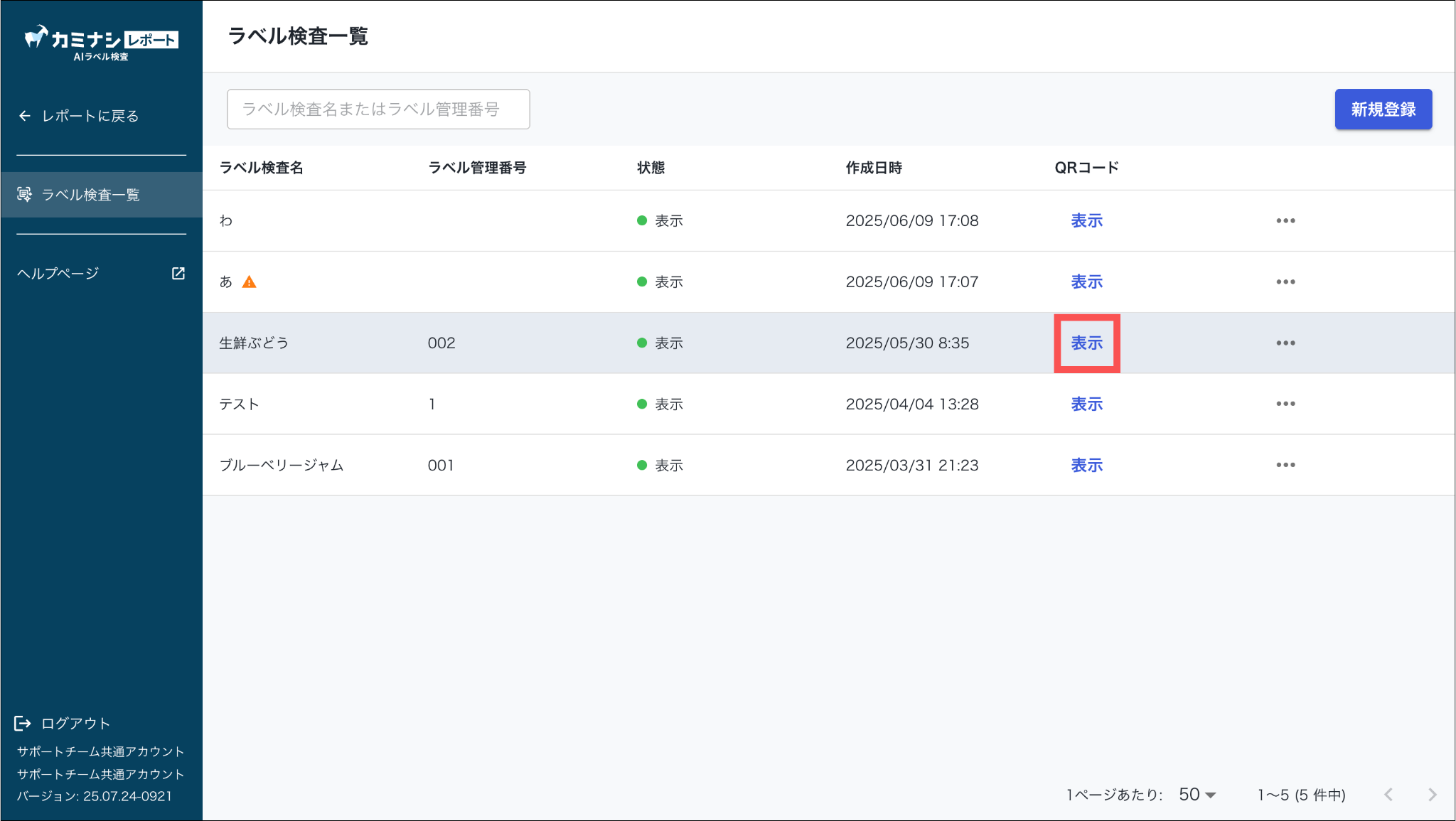The image size is (1456, 821).
Task: Open the three-dot menu for 生鮮ぶどう row
Action: coord(1285,343)
